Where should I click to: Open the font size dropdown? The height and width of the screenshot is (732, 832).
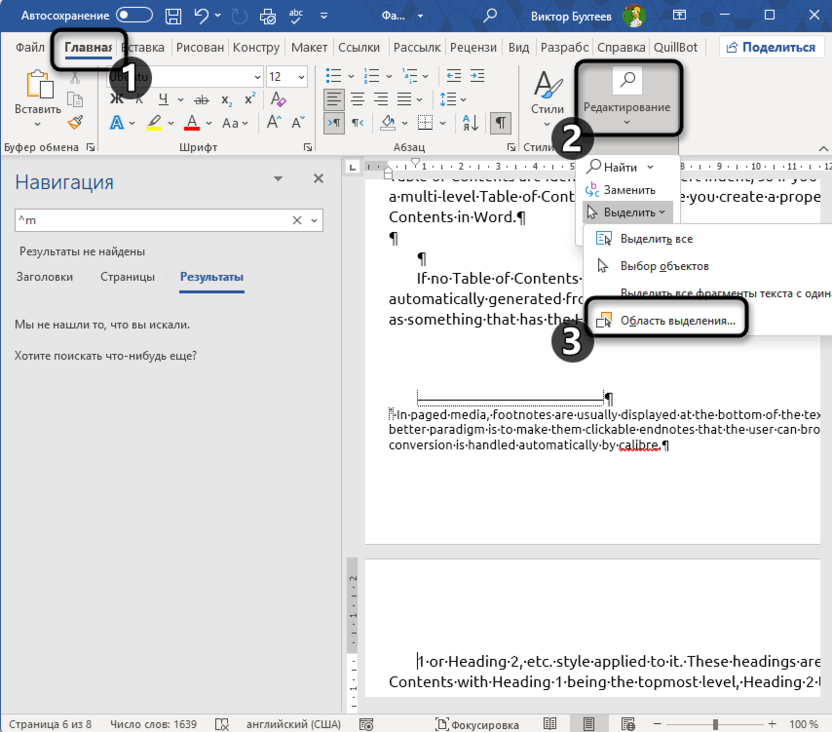point(303,77)
